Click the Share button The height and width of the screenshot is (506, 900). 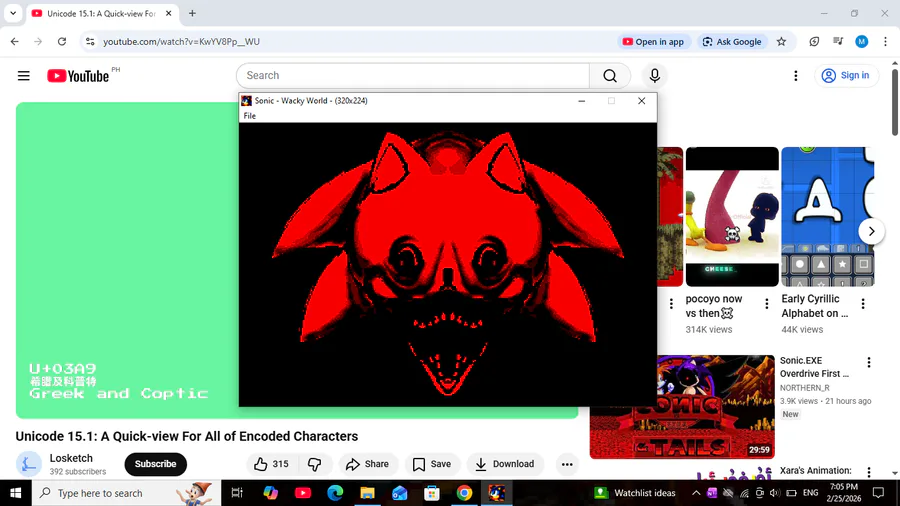point(367,464)
